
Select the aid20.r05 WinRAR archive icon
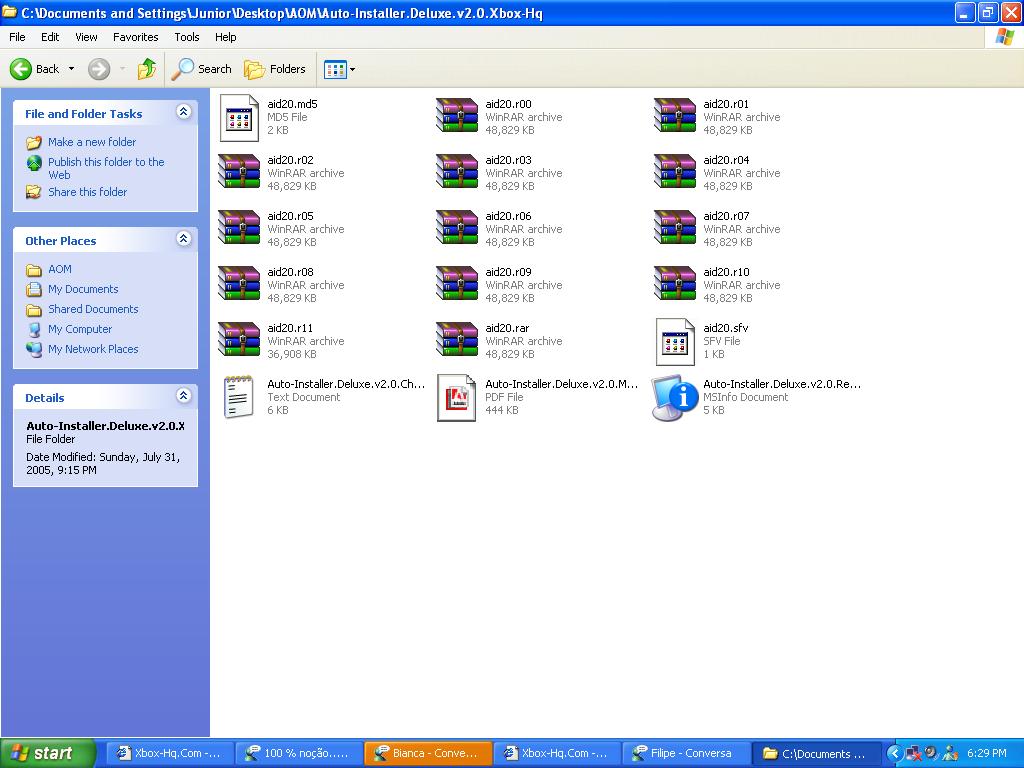[238, 228]
